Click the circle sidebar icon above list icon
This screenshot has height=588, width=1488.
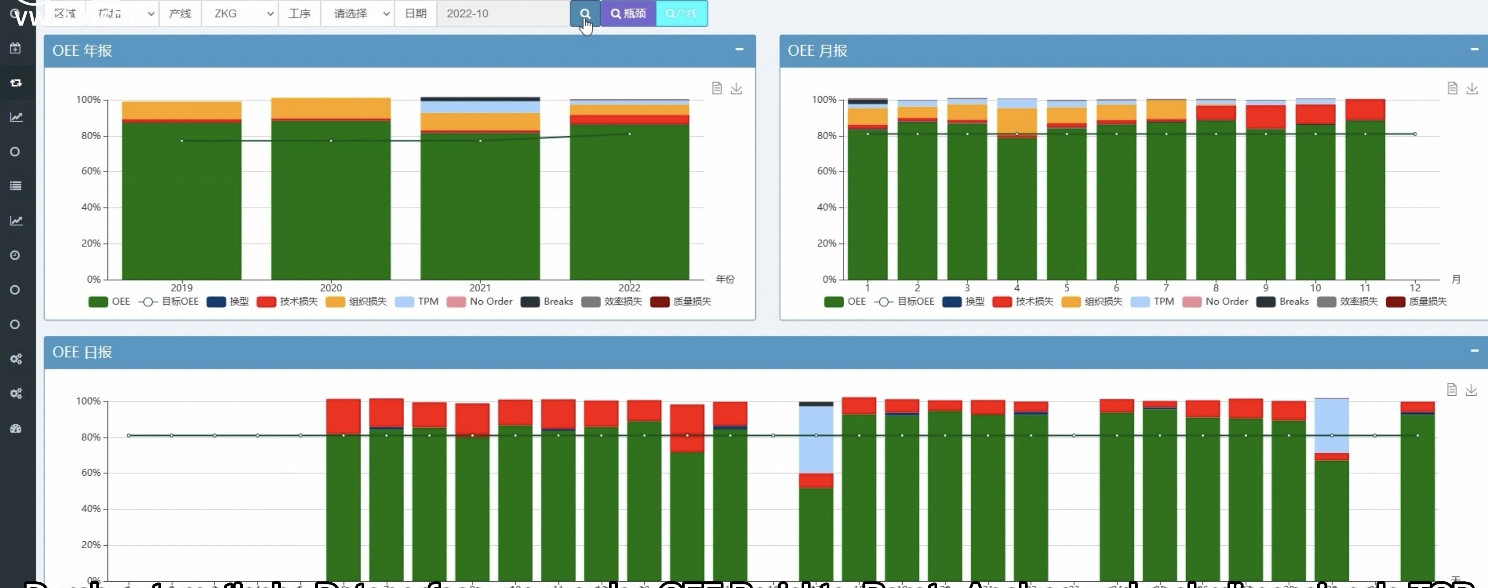pos(15,152)
